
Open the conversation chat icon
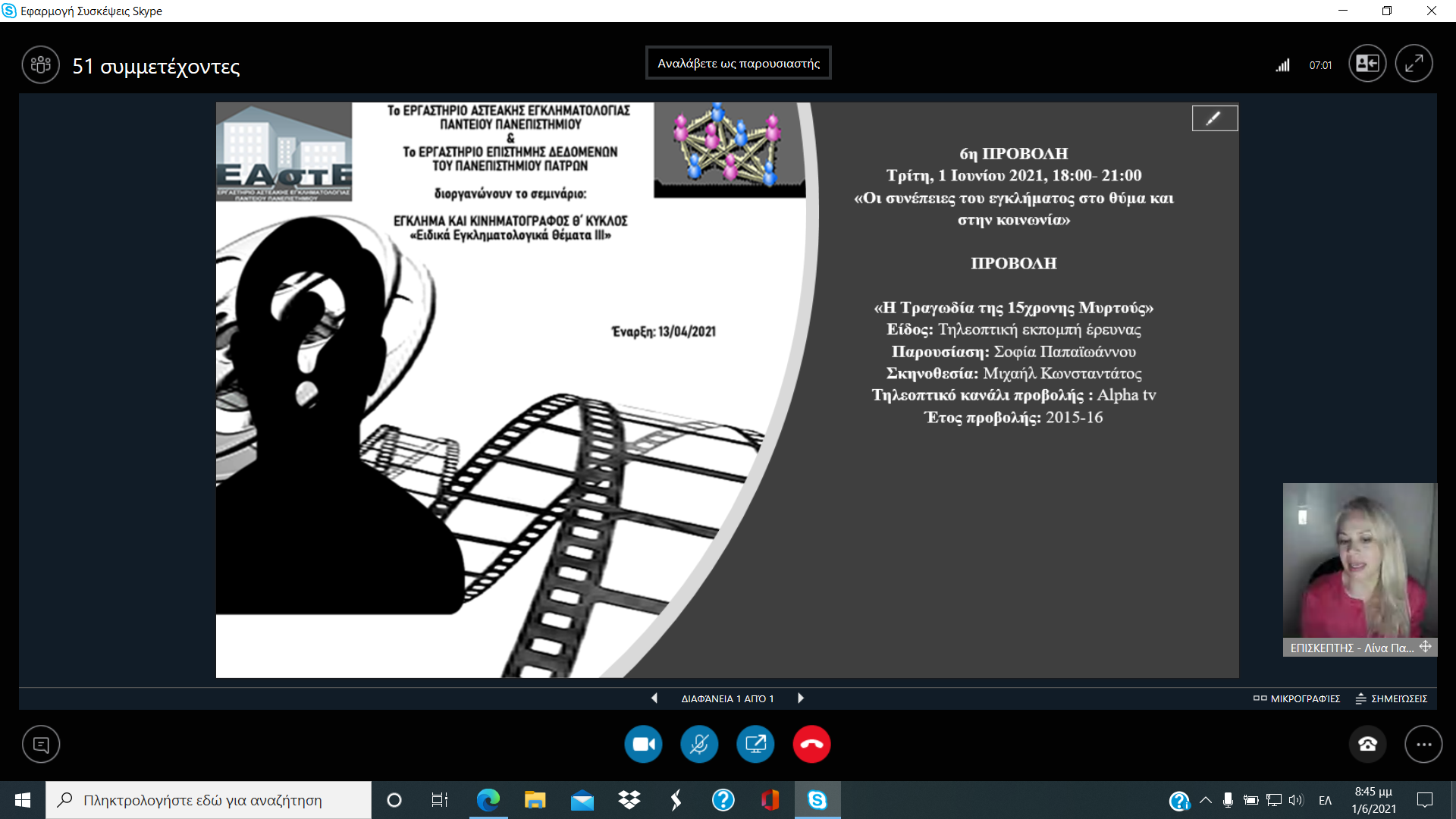coord(41,745)
